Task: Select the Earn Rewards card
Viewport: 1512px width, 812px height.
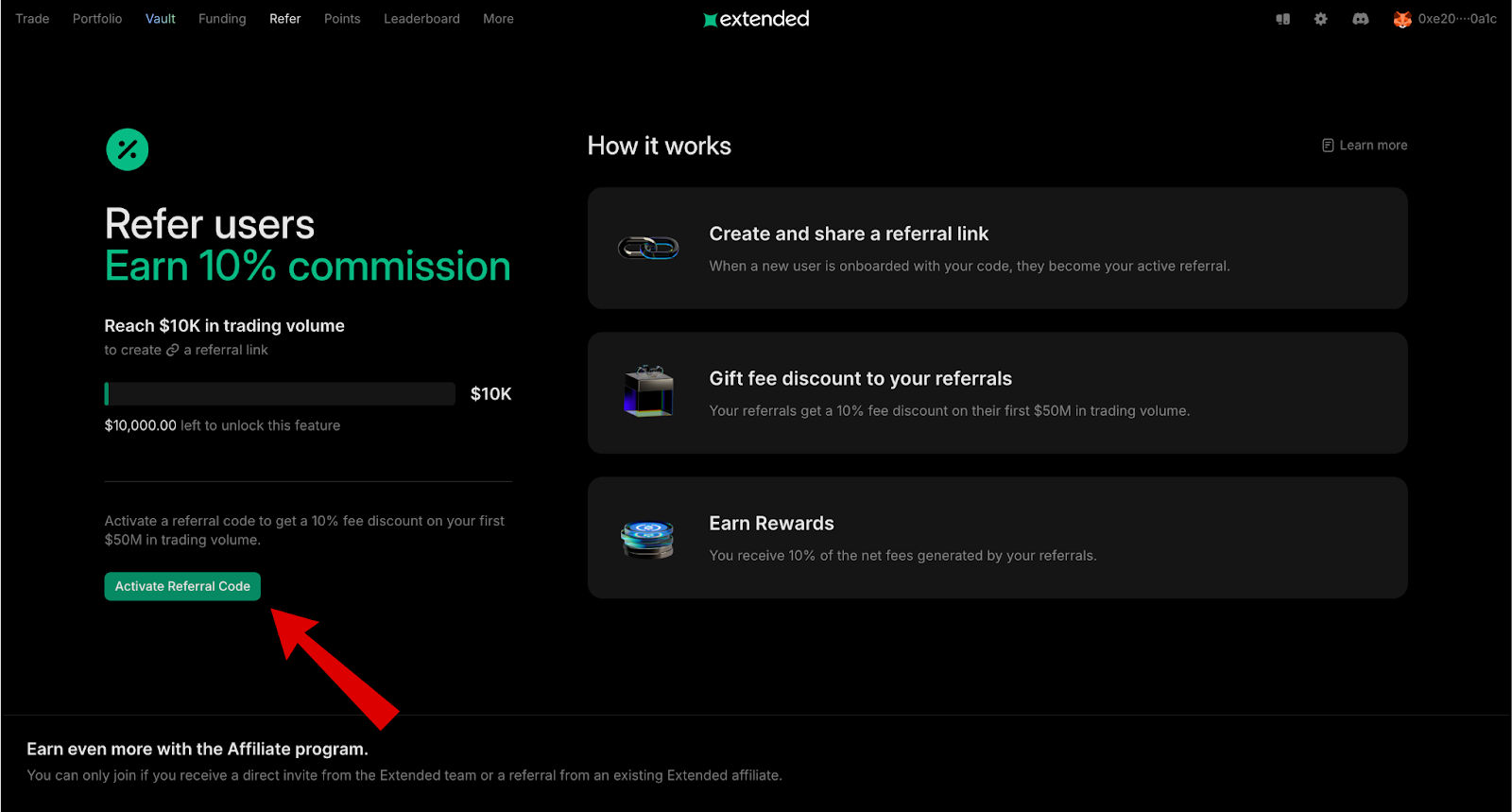Action: pos(998,537)
